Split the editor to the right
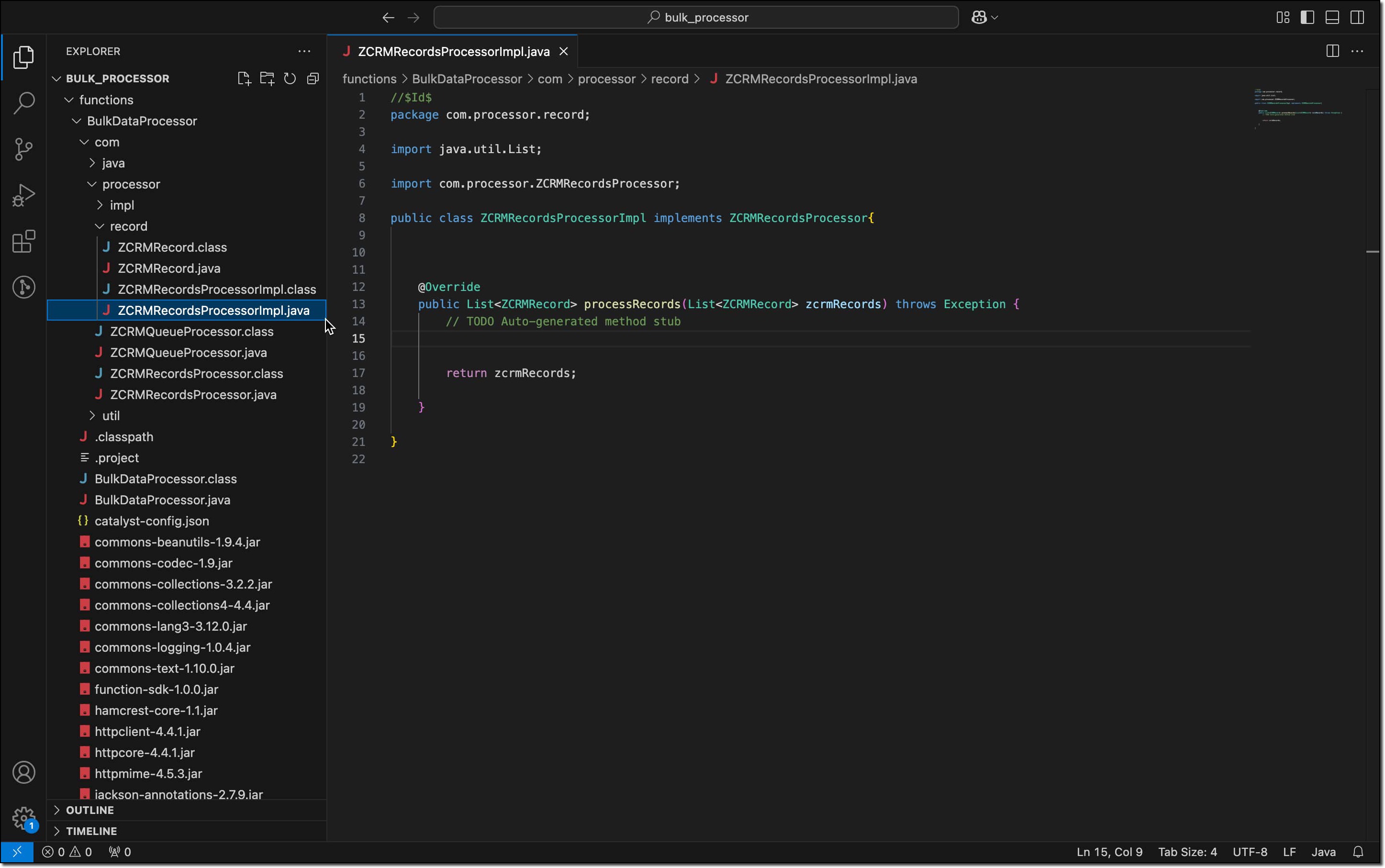1385x868 pixels. point(1332,51)
